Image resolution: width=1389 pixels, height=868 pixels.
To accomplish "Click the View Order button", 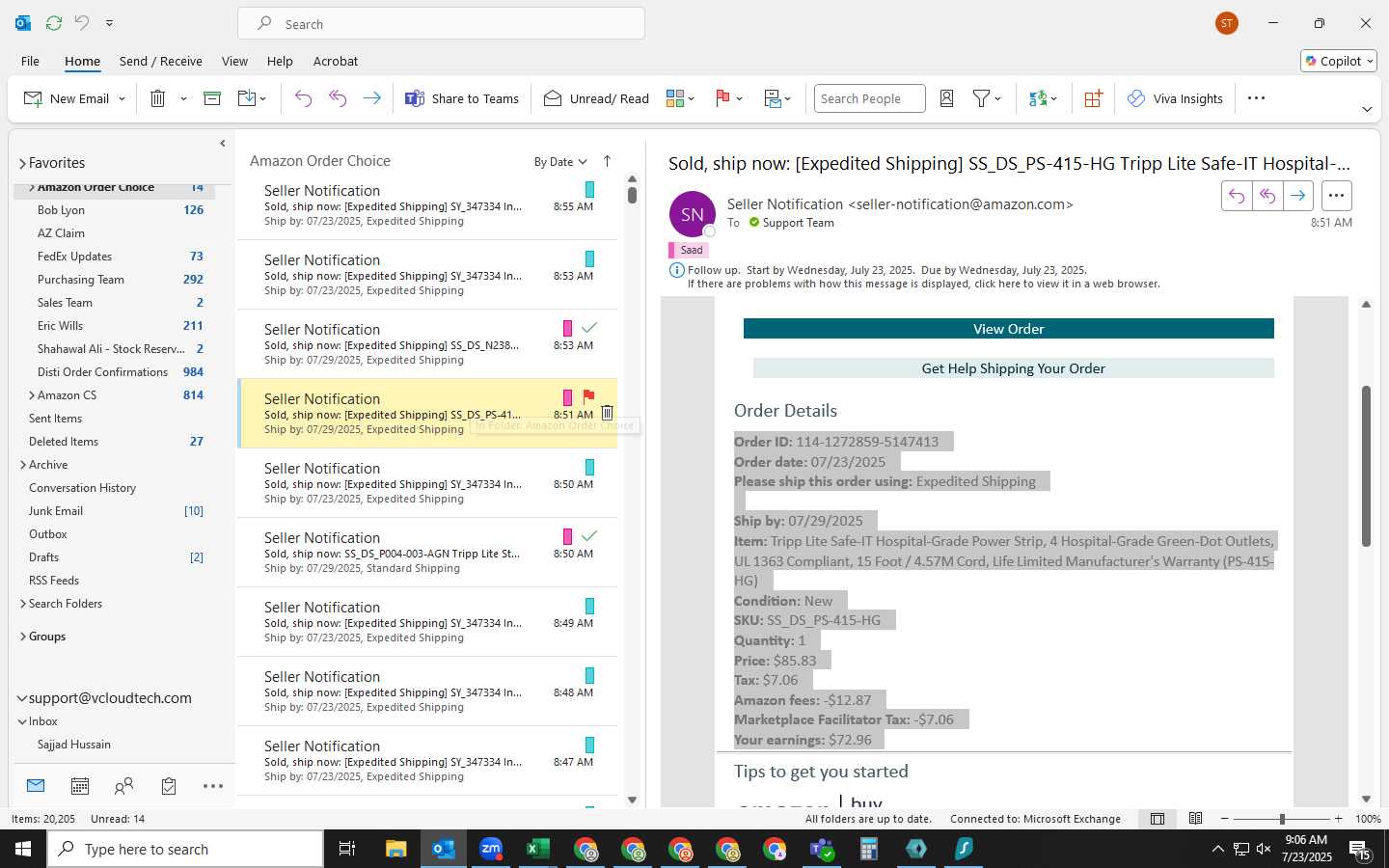I will click(1008, 329).
